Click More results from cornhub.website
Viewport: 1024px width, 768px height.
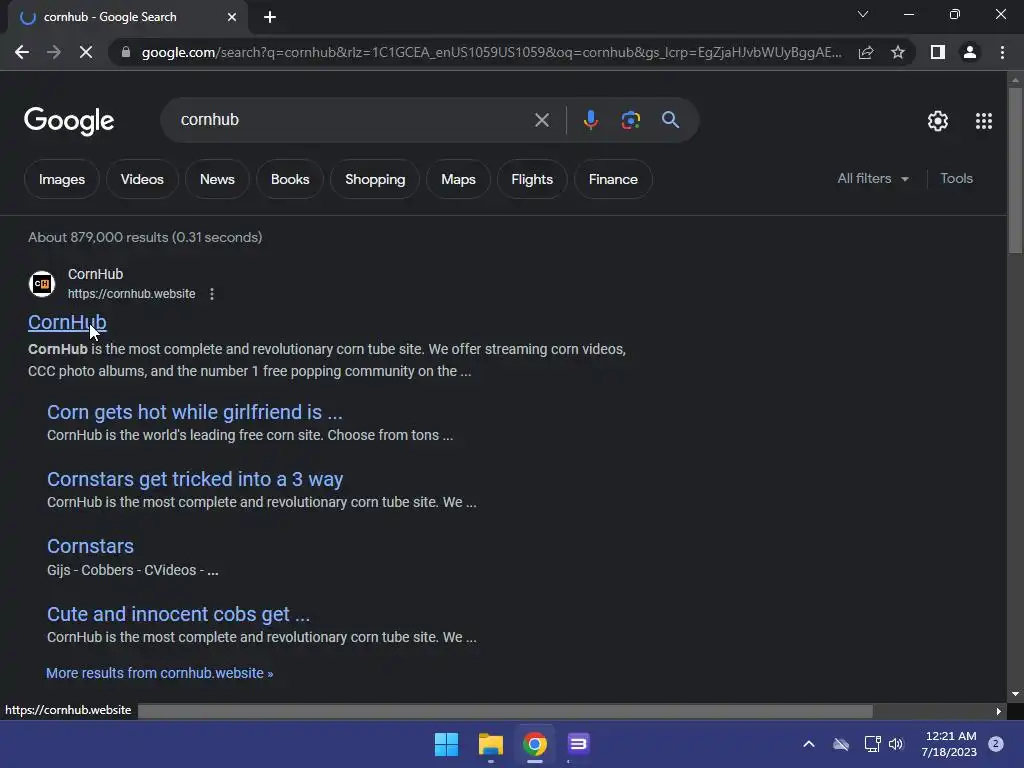pyautogui.click(x=159, y=673)
